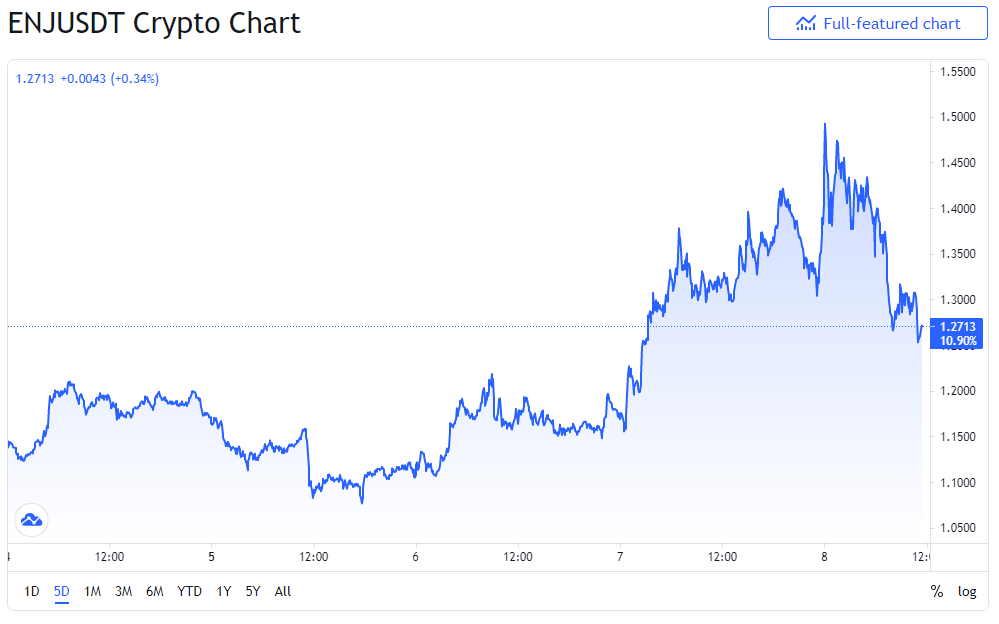The height and width of the screenshot is (624, 999).
Task: Show the 5Y time range
Action: [x=252, y=591]
